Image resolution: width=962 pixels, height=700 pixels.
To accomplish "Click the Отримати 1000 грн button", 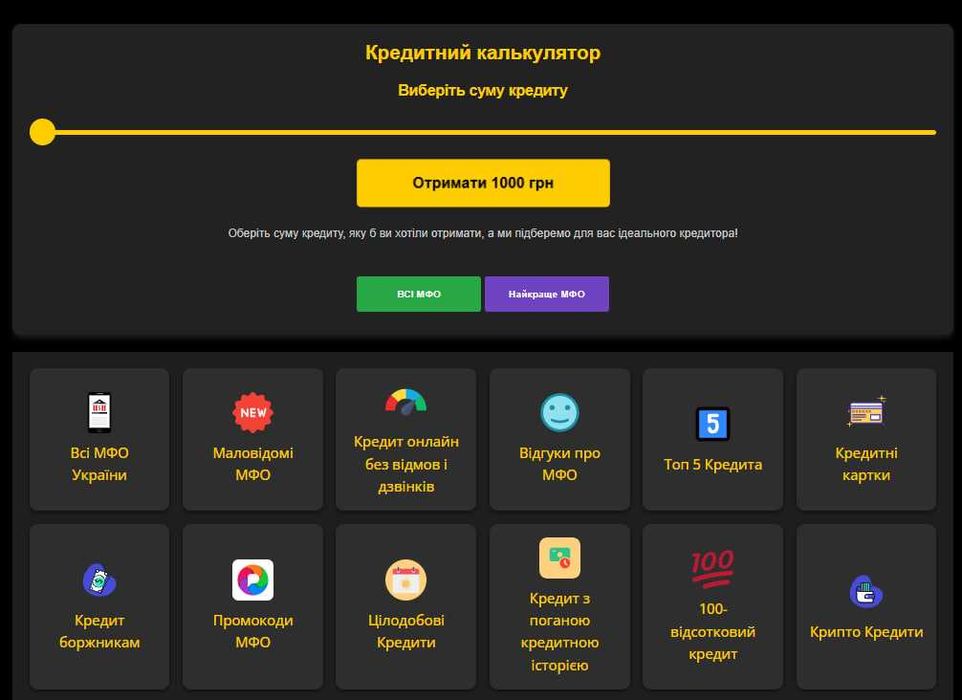I will (x=483, y=183).
